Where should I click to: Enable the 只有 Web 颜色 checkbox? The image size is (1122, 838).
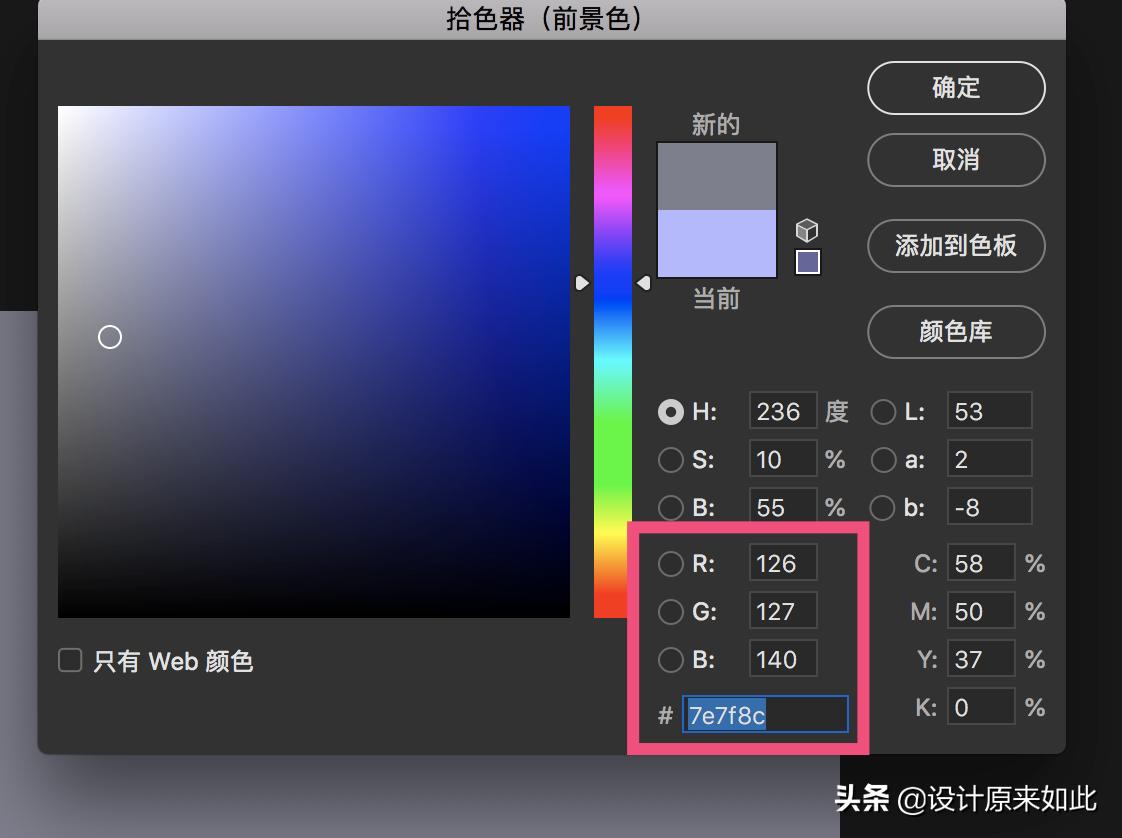pyautogui.click(x=69, y=661)
